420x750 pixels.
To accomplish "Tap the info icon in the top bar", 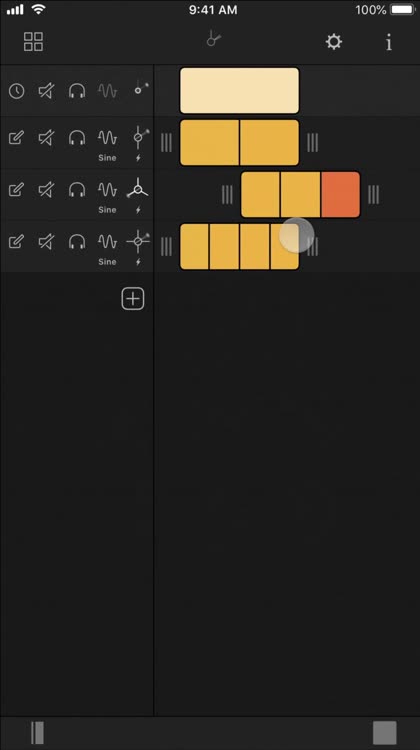I will click(388, 42).
